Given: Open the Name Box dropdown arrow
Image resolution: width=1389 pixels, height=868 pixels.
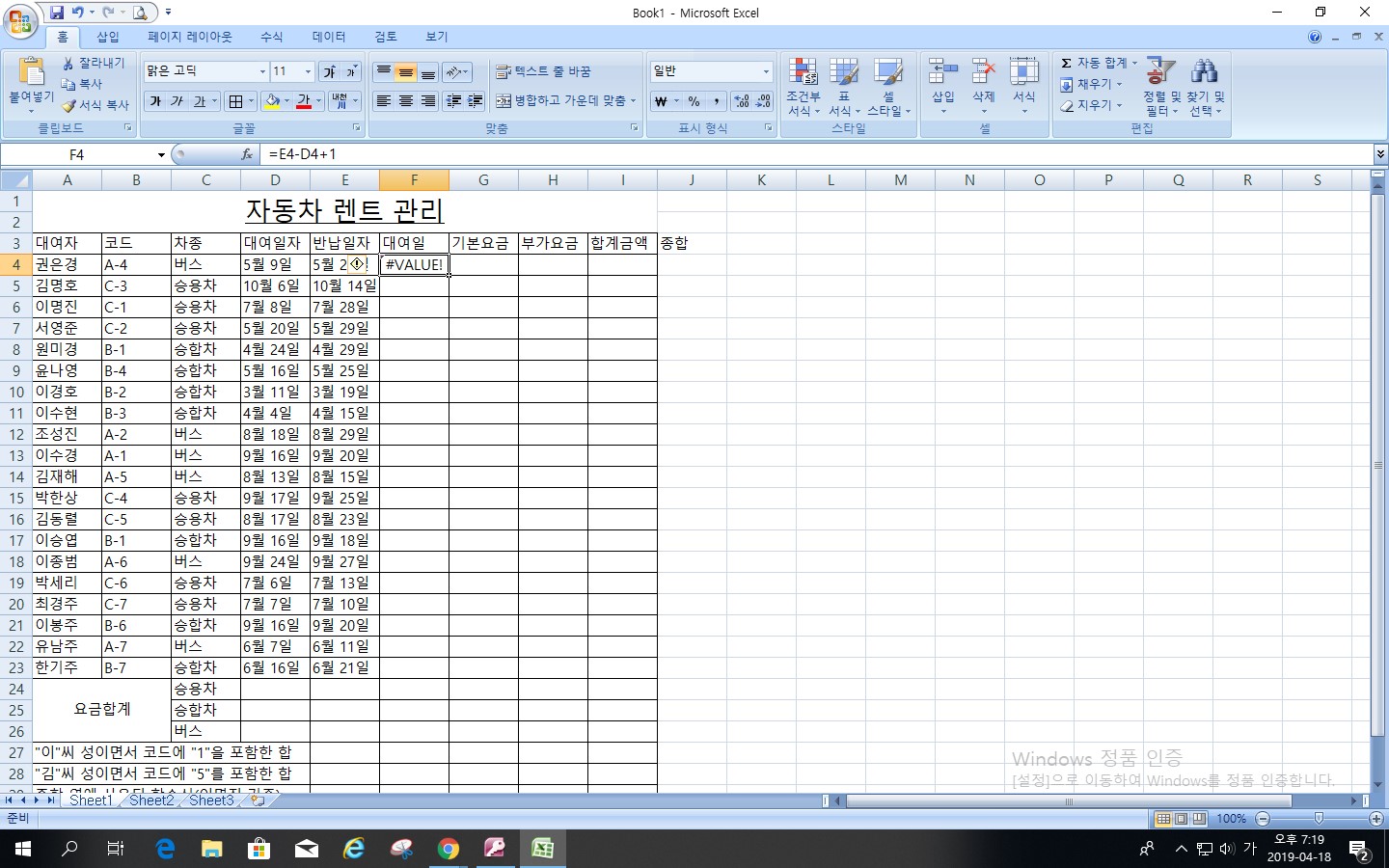Looking at the screenshot, I should [x=161, y=155].
